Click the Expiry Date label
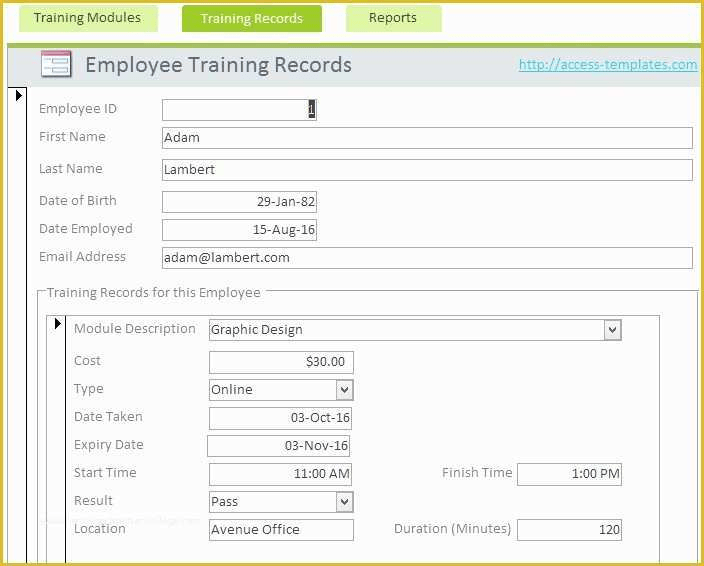Image resolution: width=704 pixels, height=566 pixels. coord(109,445)
